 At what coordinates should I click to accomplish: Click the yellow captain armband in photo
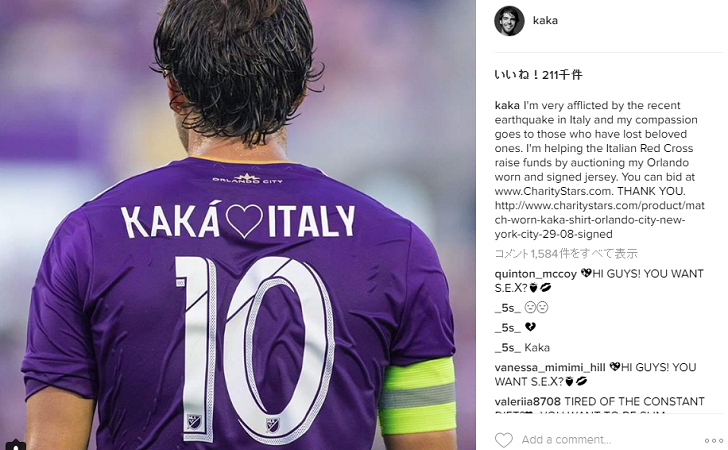pos(417,396)
